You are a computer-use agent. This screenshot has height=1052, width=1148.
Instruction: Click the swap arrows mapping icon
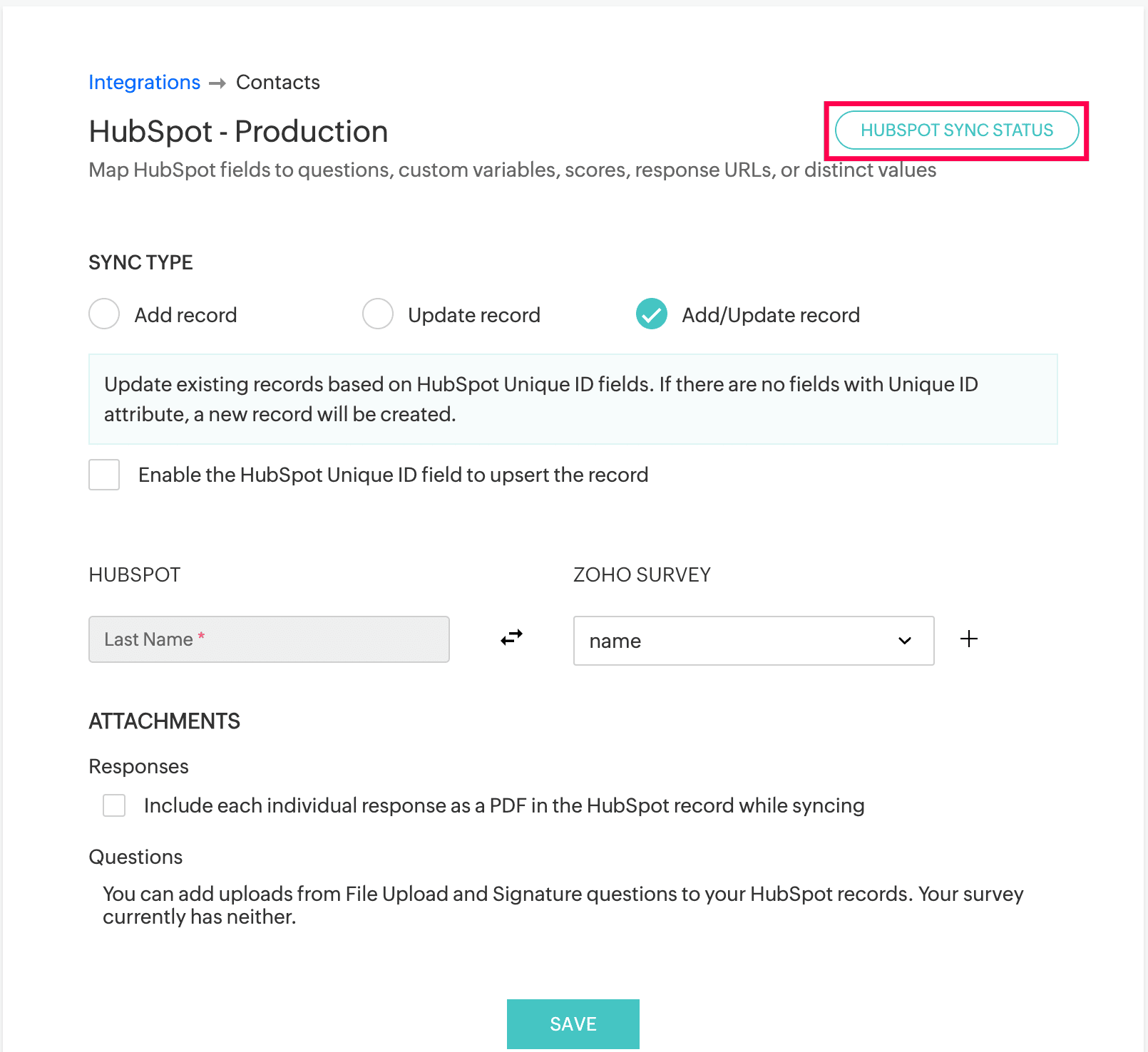pyautogui.click(x=511, y=636)
